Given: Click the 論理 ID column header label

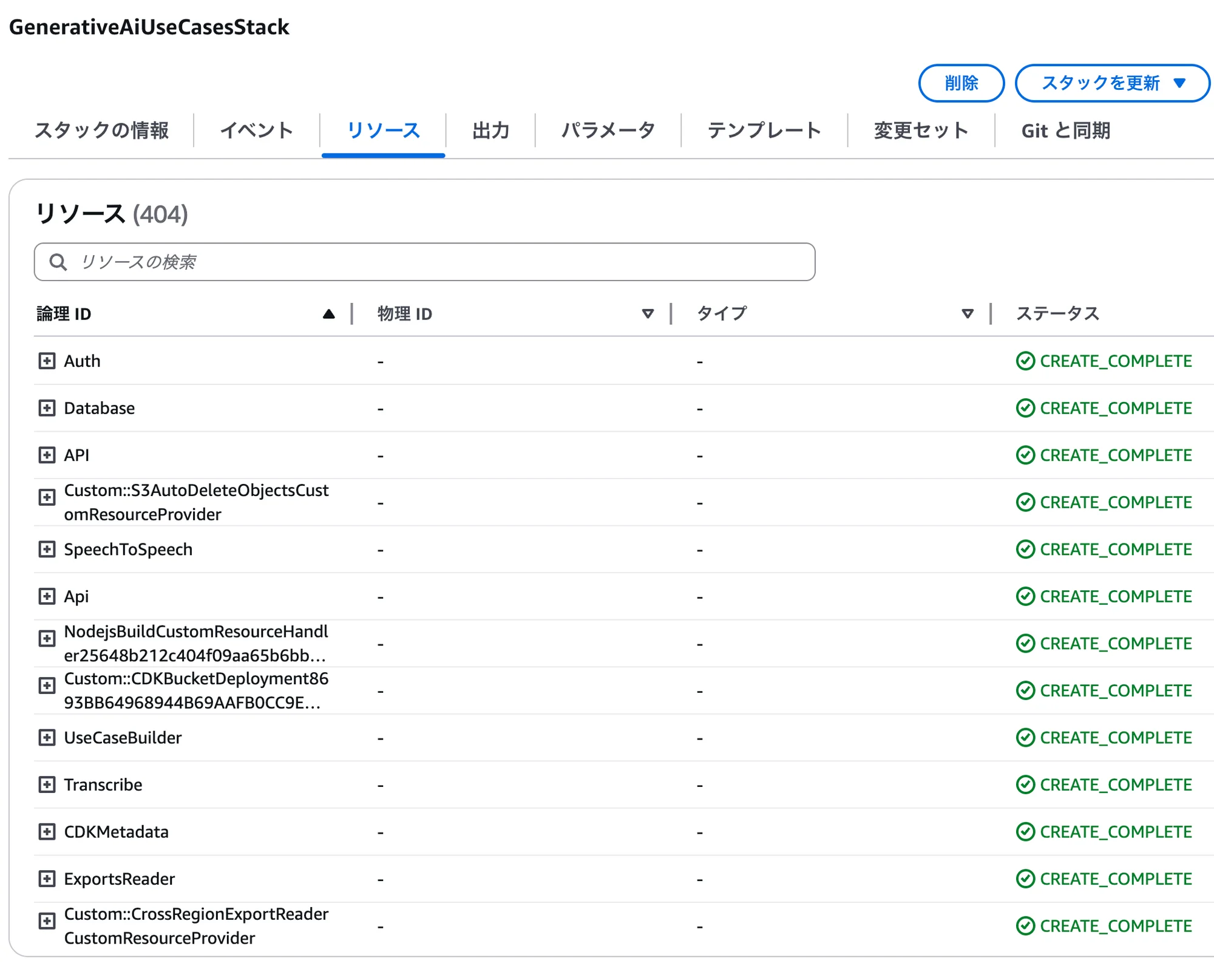Looking at the screenshot, I should click(x=64, y=314).
